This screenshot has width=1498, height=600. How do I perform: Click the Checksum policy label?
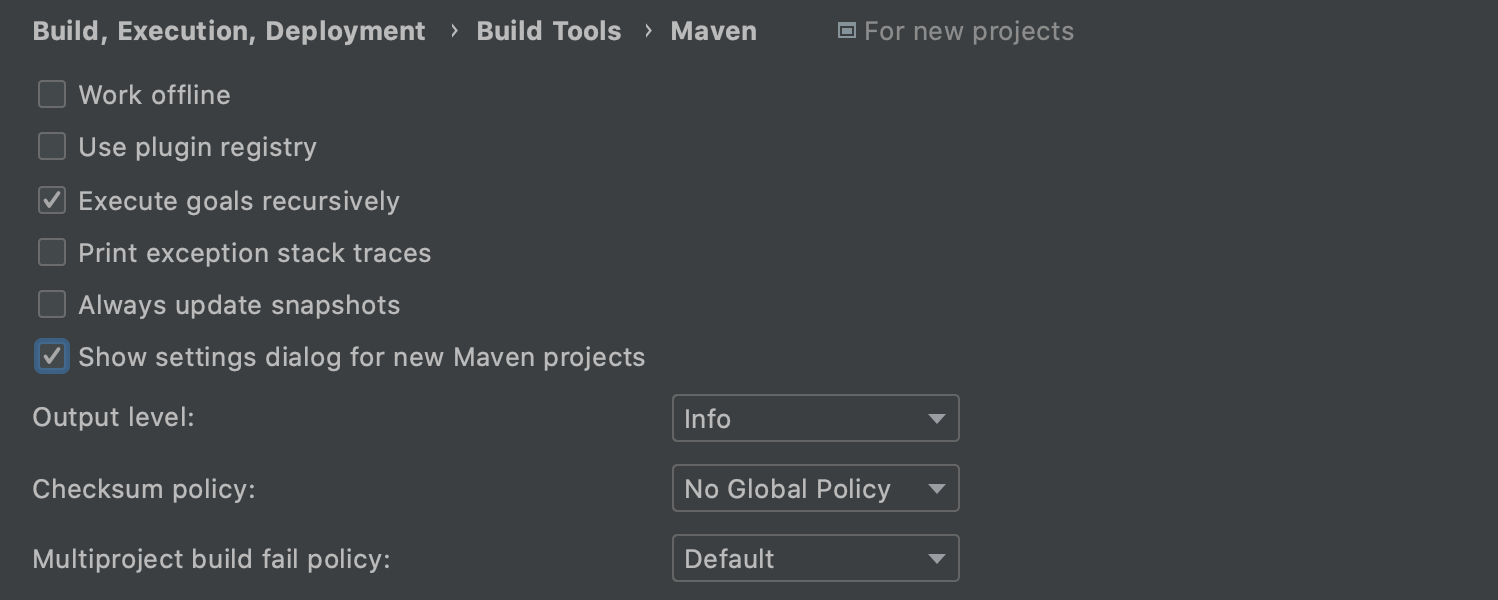pos(144,489)
